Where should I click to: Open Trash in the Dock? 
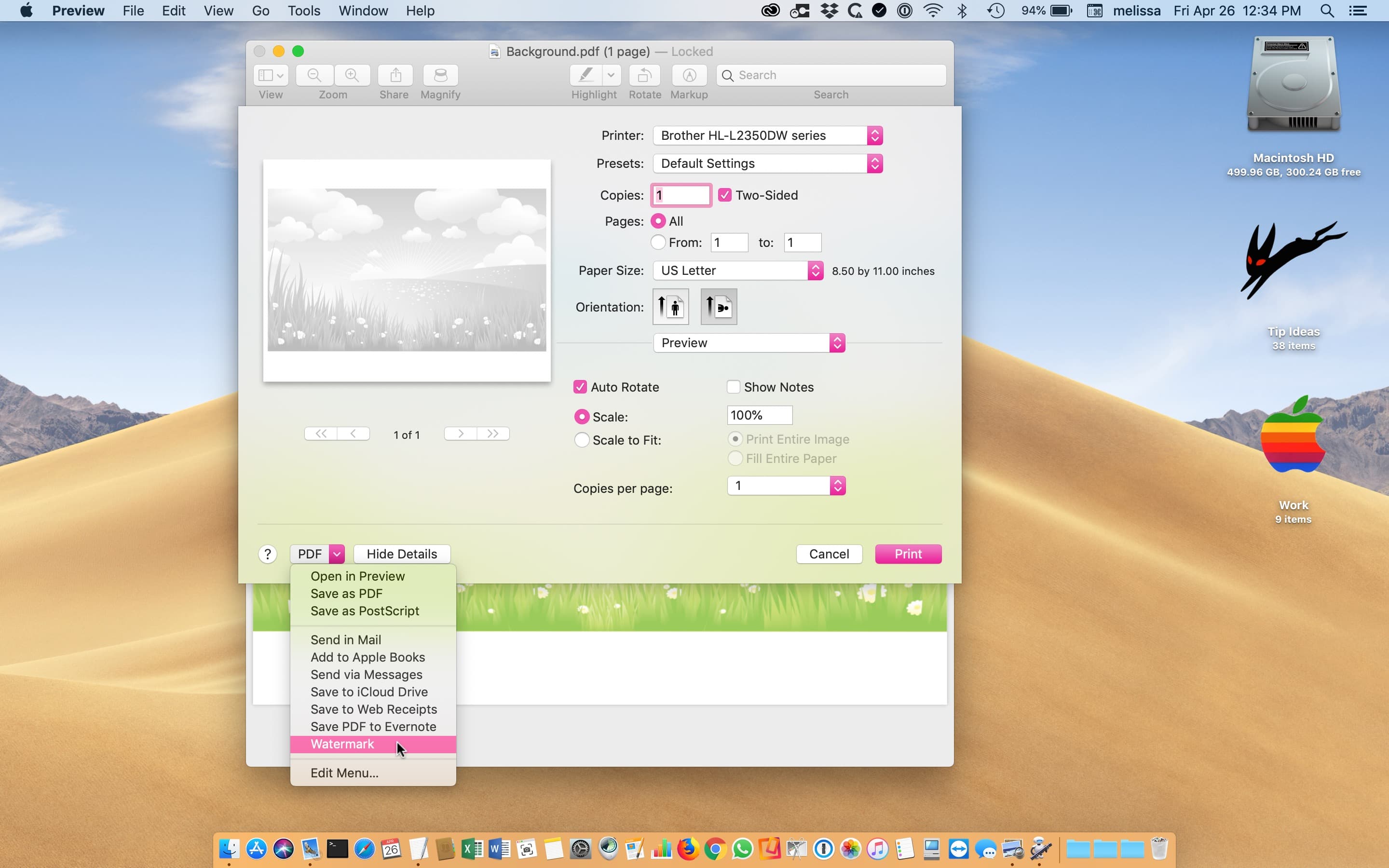[x=1159, y=849]
